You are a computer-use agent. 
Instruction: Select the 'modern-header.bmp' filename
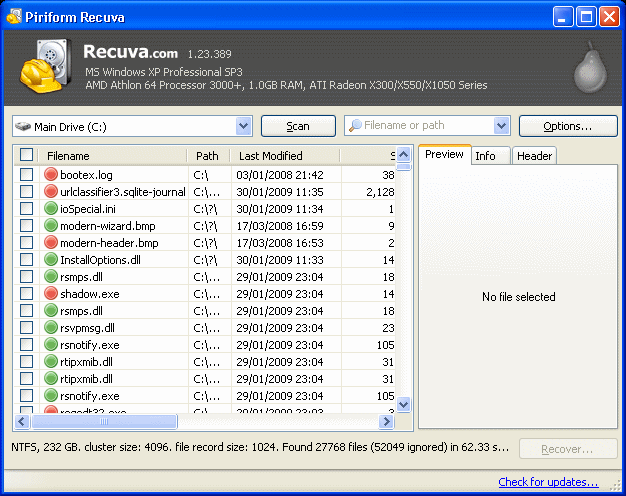click(x=109, y=243)
